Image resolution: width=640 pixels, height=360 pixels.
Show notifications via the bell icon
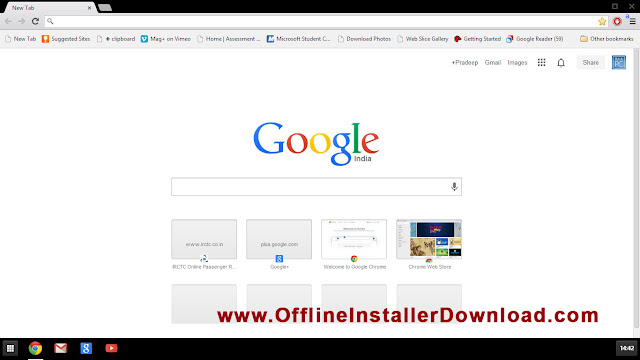(561, 62)
